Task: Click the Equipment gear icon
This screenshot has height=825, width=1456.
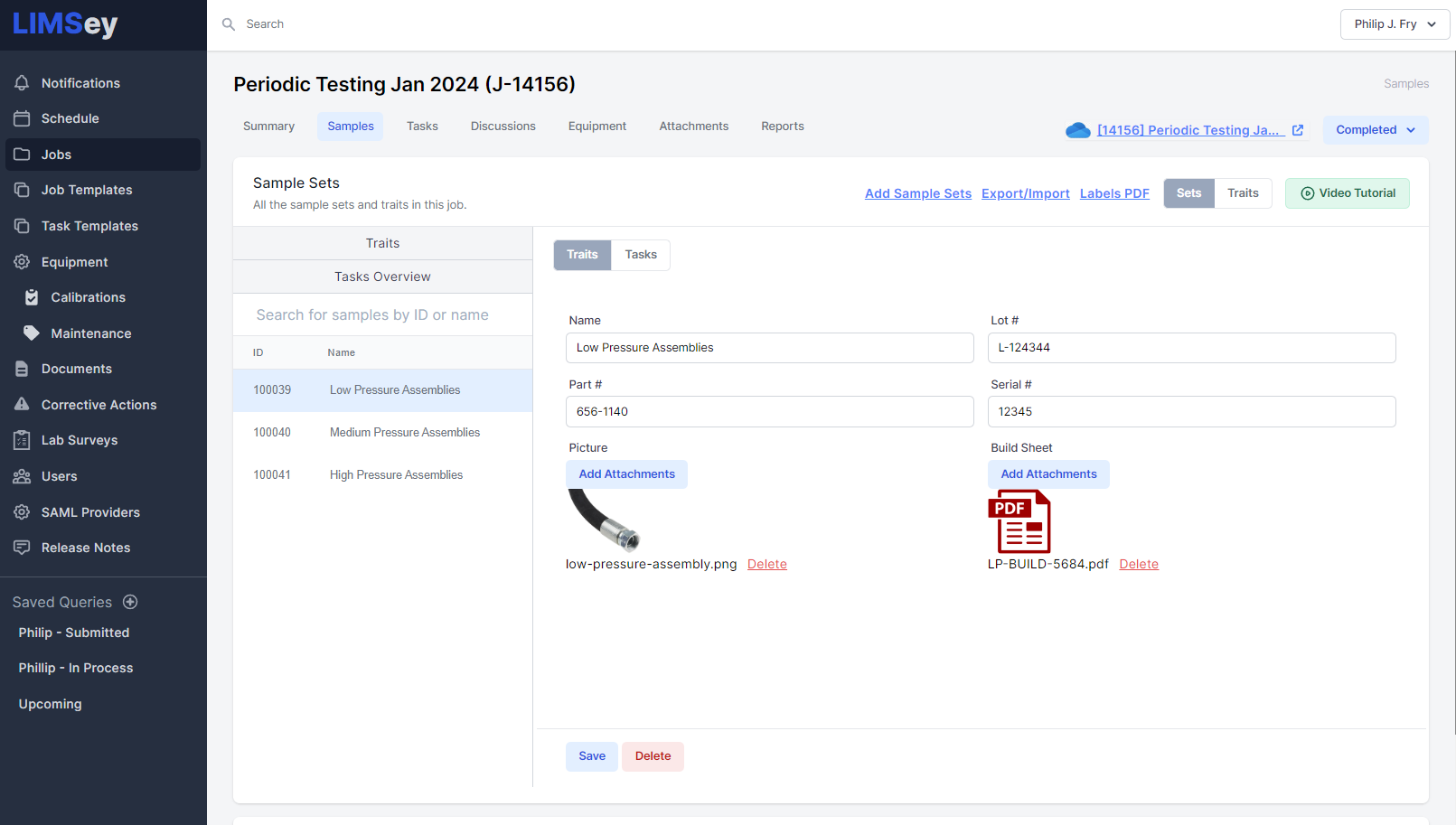Action: (x=22, y=262)
